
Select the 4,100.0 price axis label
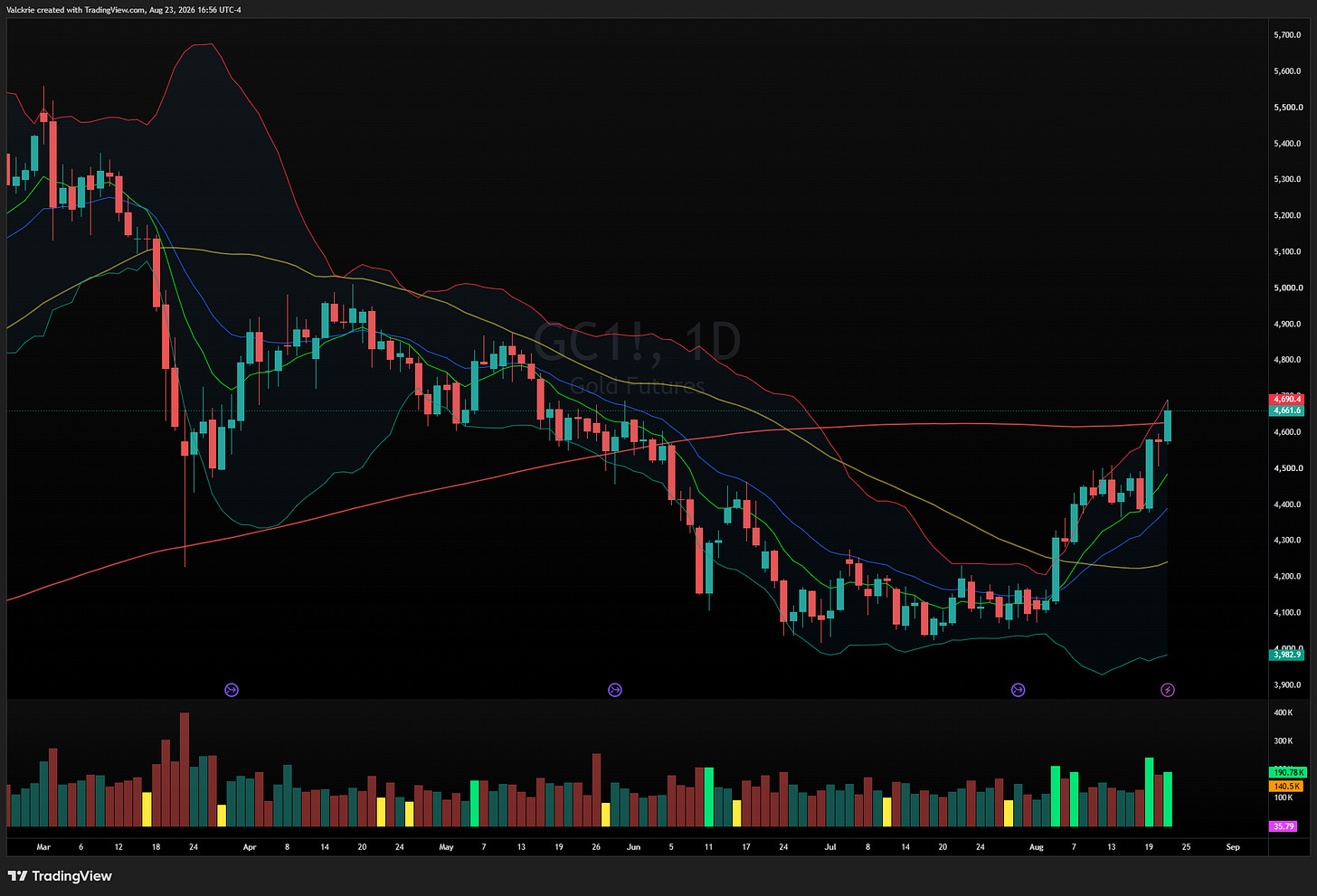coord(1287,613)
